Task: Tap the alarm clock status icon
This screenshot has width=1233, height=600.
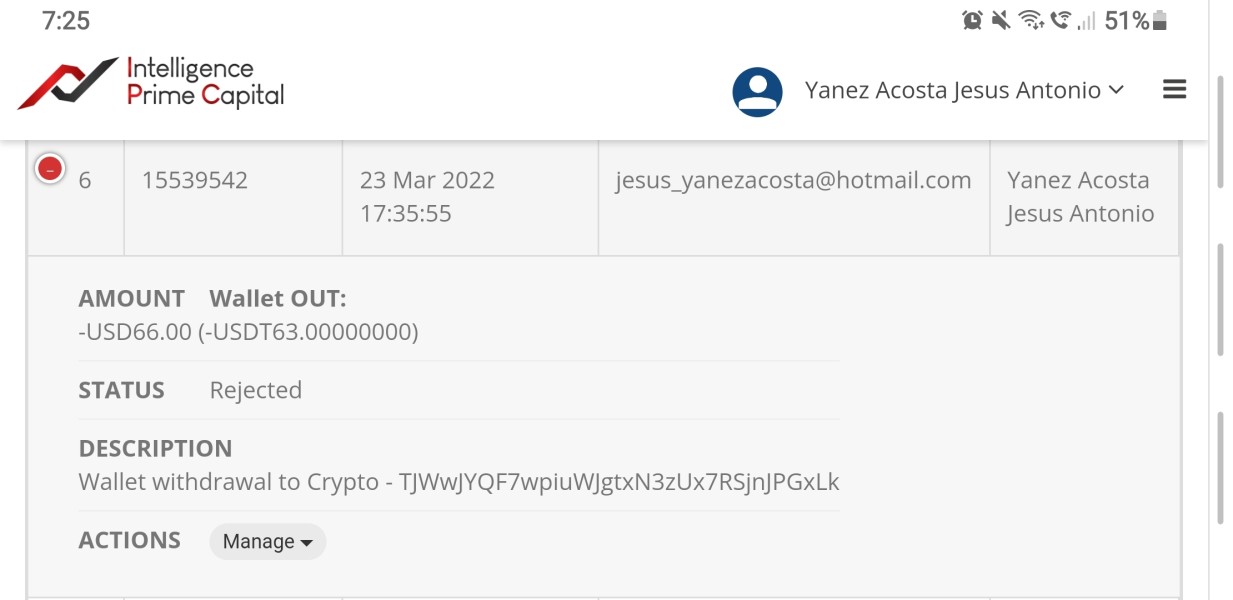Action: (x=971, y=20)
